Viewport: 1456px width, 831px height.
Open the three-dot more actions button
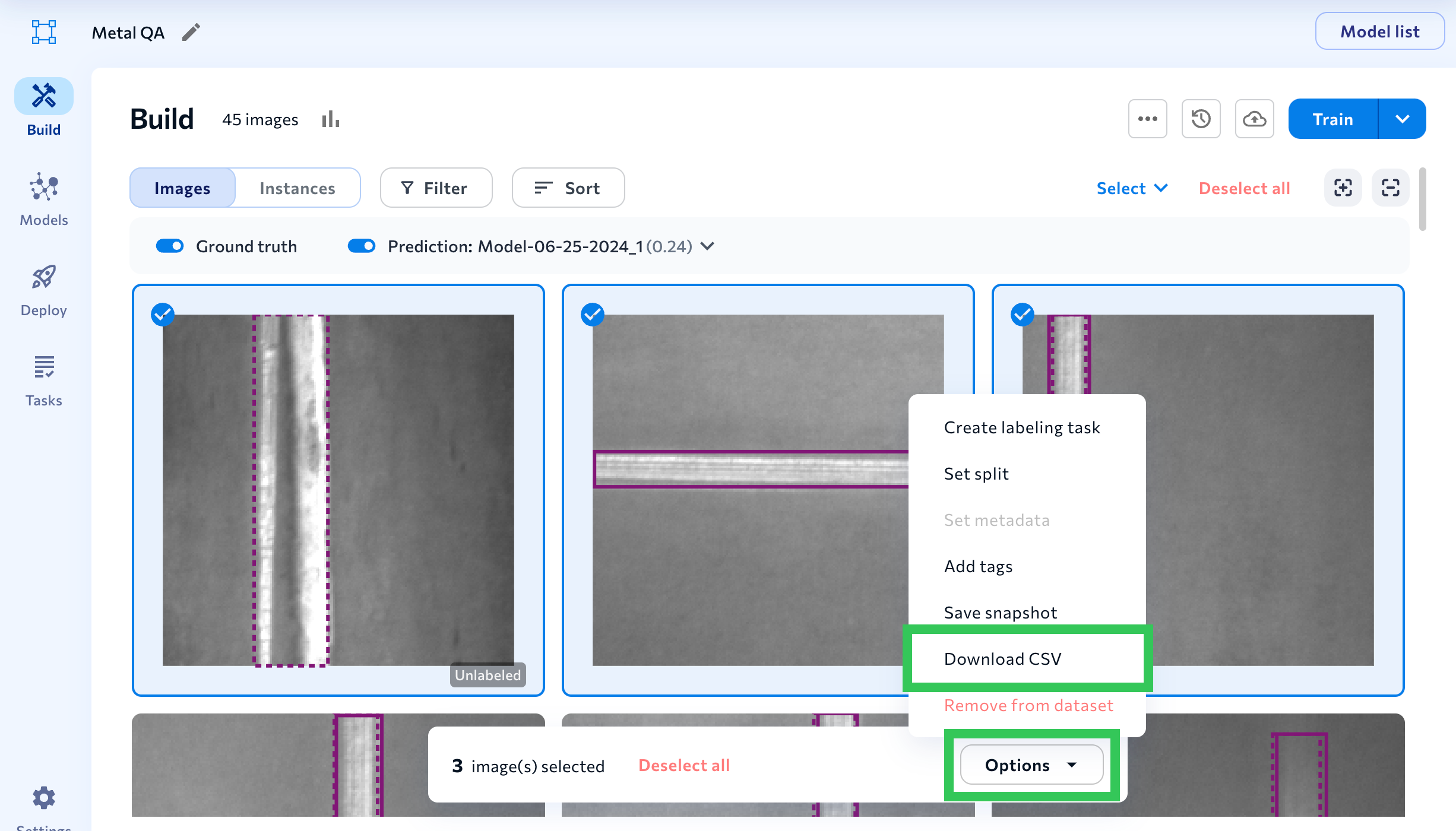(1148, 119)
